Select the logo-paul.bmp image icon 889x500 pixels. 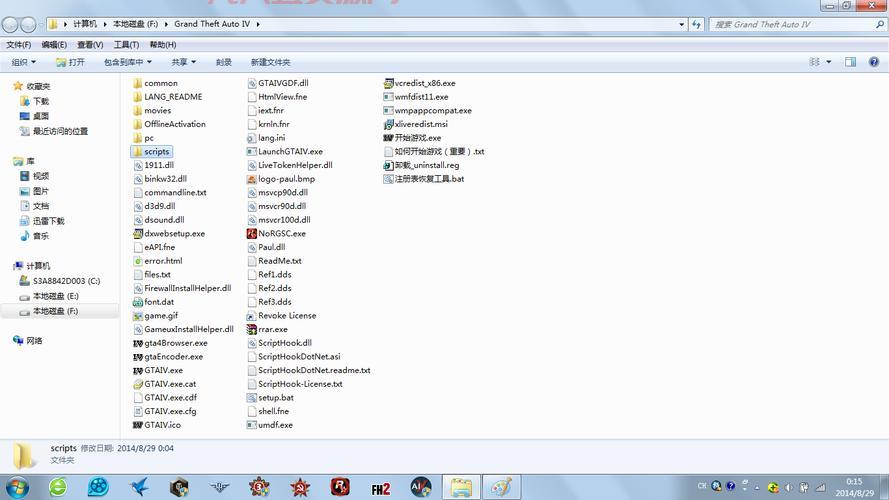[252, 179]
